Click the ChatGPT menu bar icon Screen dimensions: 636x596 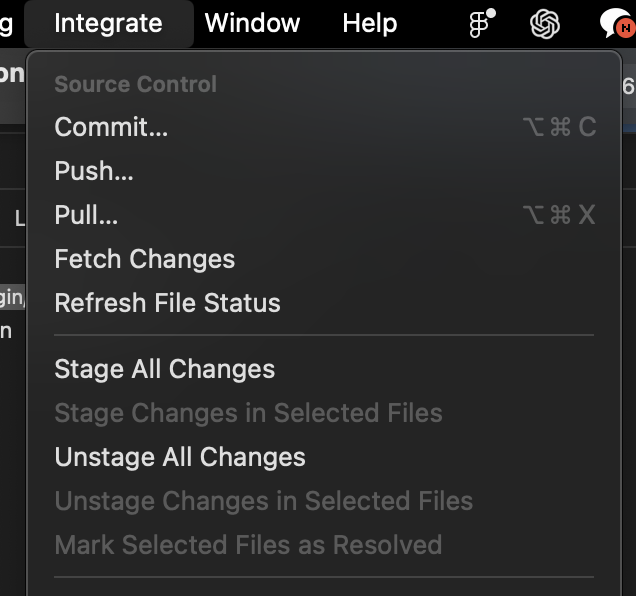point(544,23)
